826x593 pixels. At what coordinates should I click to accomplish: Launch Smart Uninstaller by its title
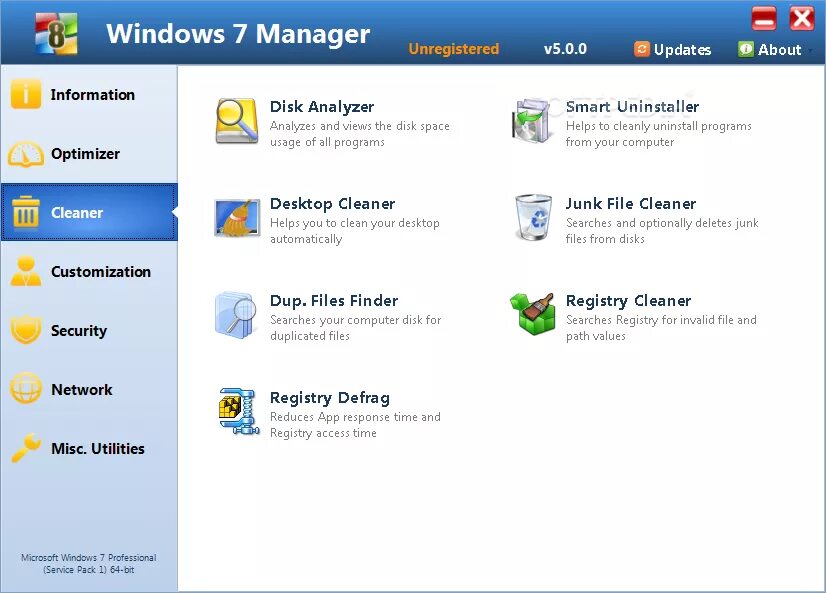(x=632, y=106)
